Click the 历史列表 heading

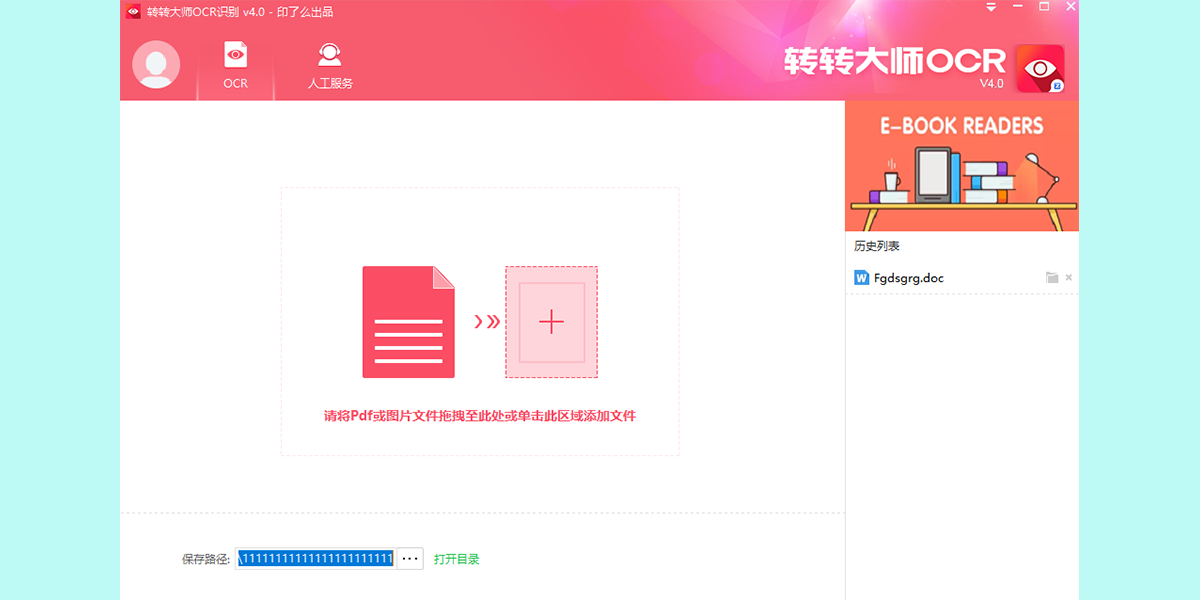pos(877,246)
